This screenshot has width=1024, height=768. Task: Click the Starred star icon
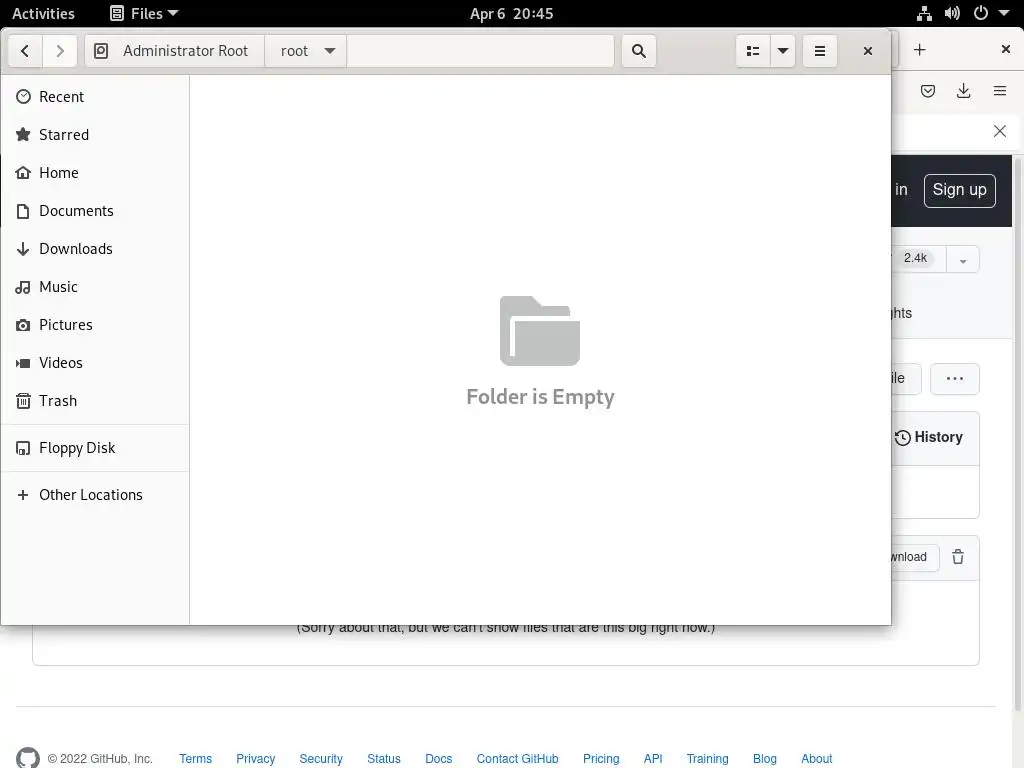coord(23,135)
